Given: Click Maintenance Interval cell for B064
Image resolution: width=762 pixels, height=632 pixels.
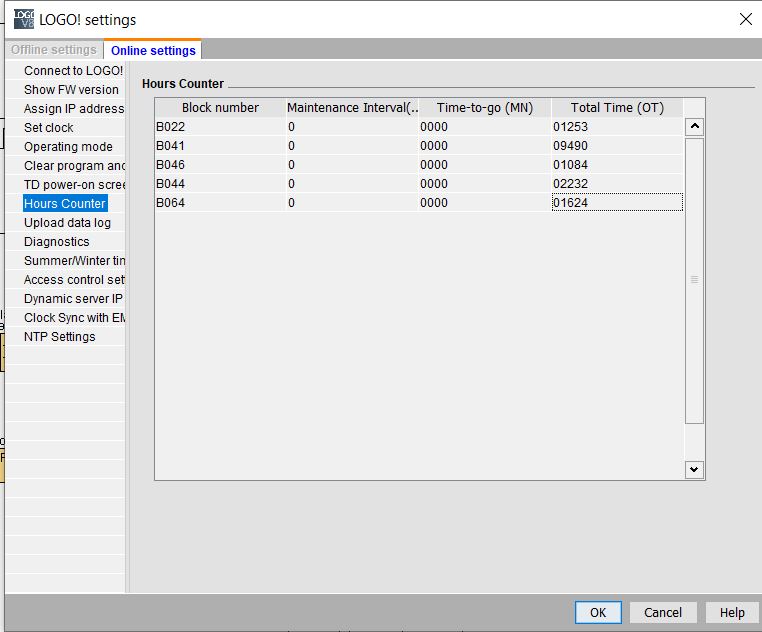Looking at the screenshot, I should pyautogui.click(x=352, y=203).
